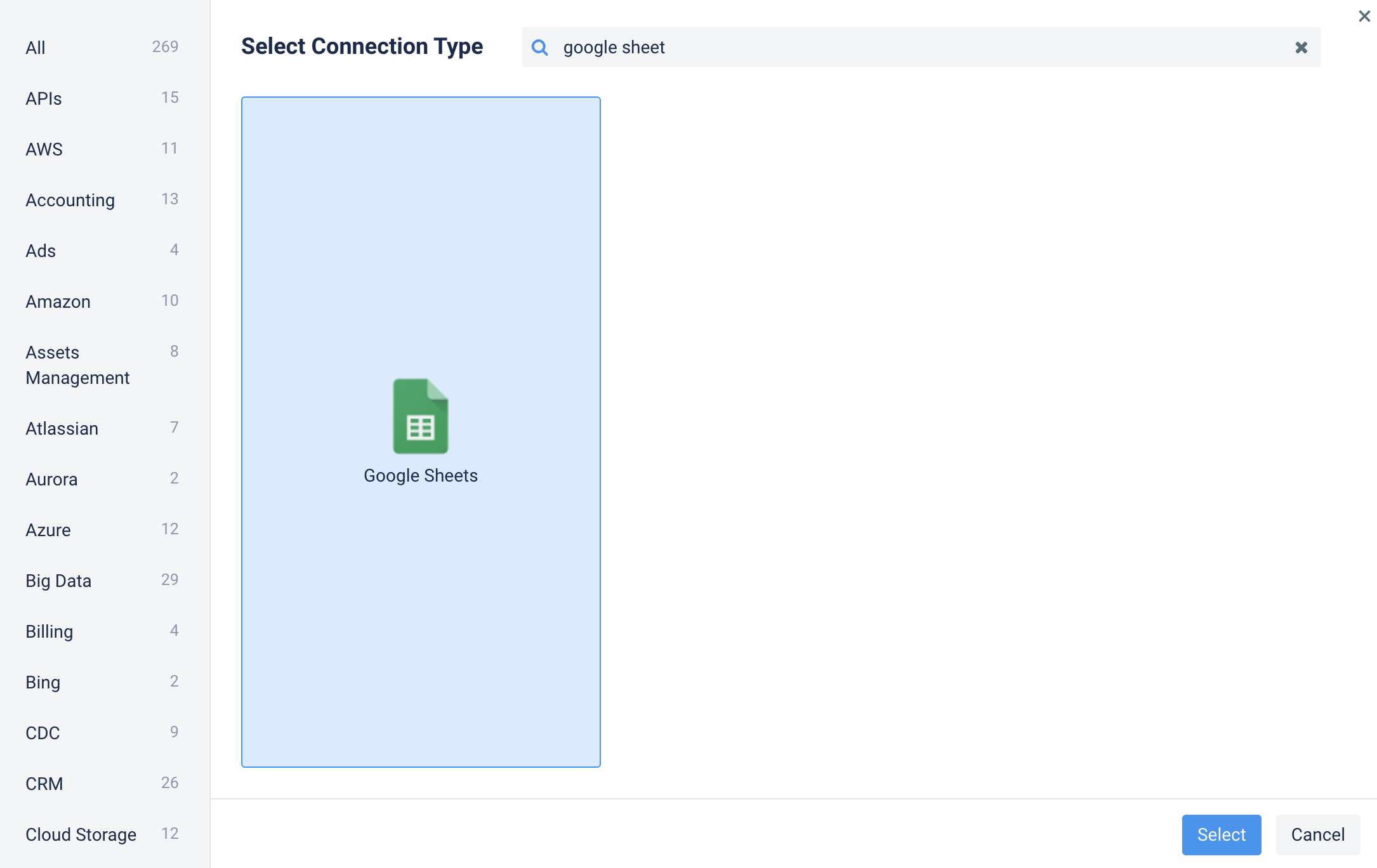The image size is (1377, 868).
Task: Click the Cancel button
Action: (x=1317, y=834)
